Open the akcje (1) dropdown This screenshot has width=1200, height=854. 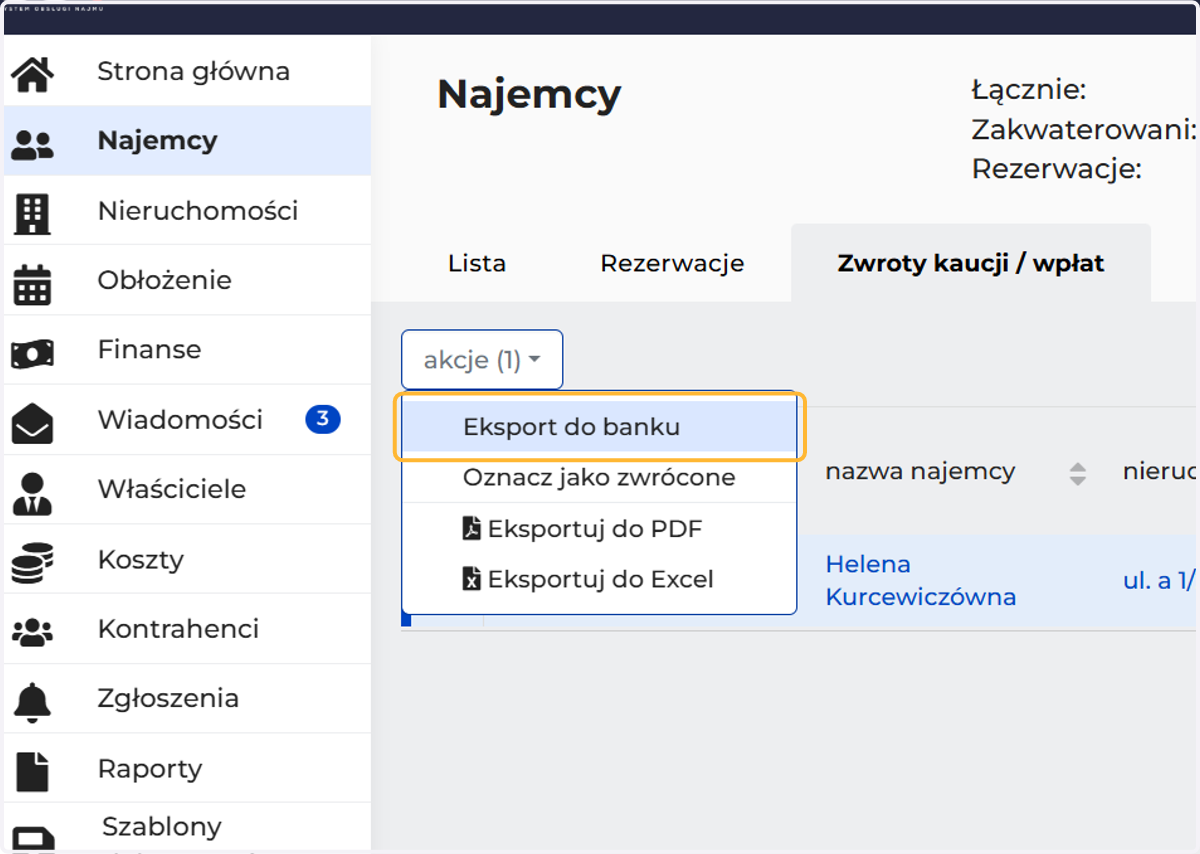482,360
